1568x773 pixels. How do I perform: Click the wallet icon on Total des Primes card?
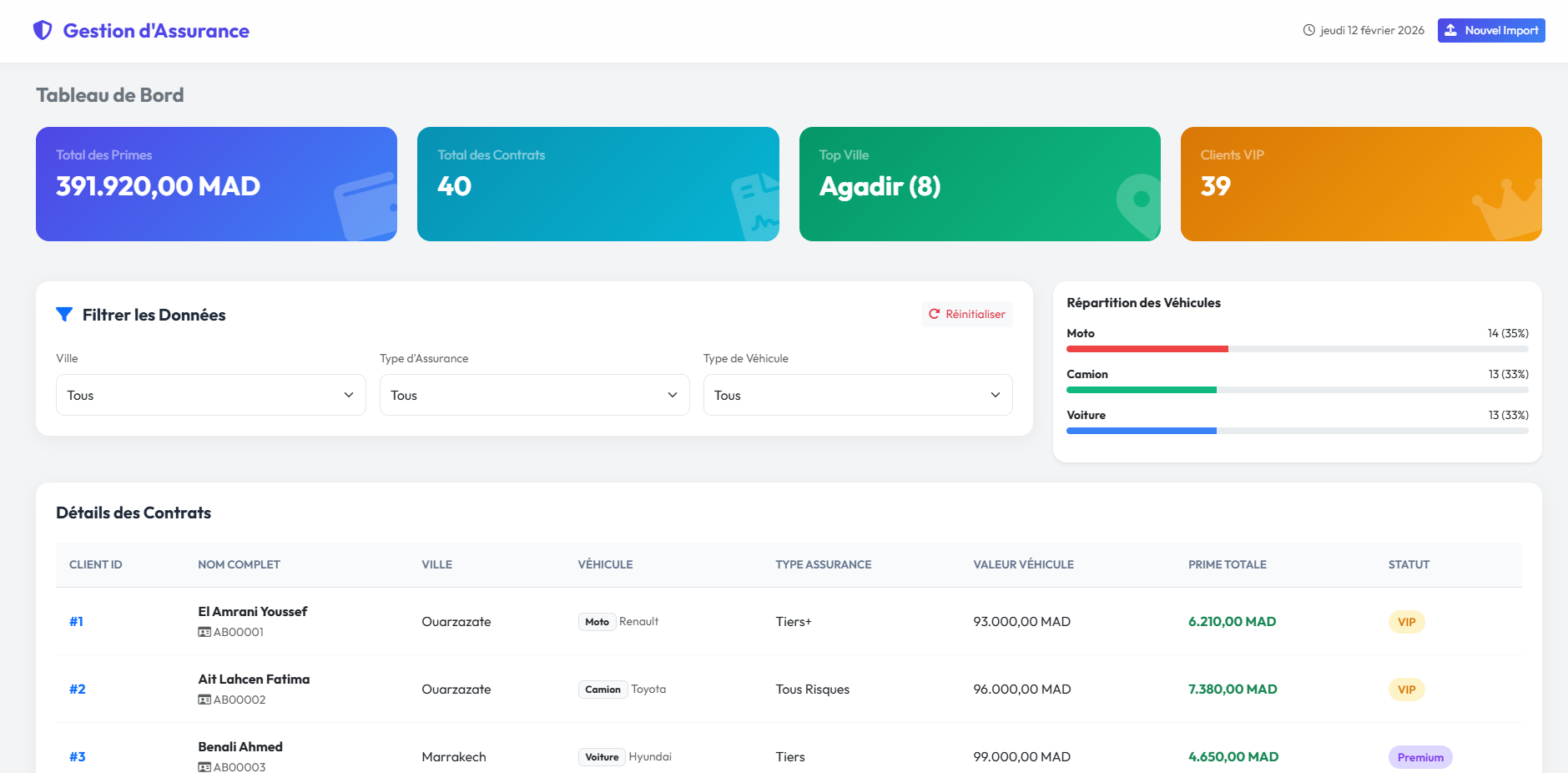[x=366, y=205]
